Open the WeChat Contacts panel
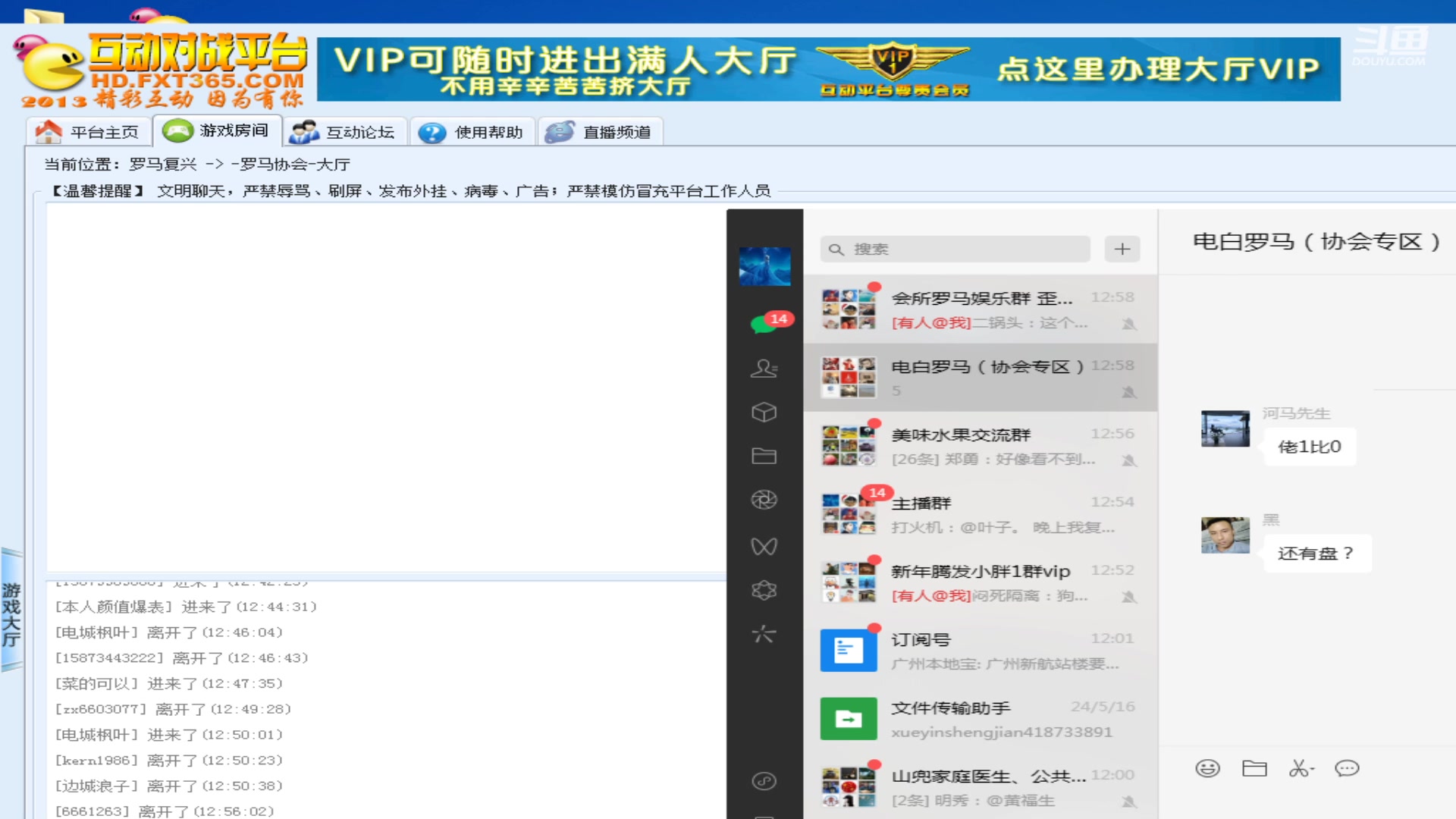The height and width of the screenshot is (819, 1456). (764, 369)
